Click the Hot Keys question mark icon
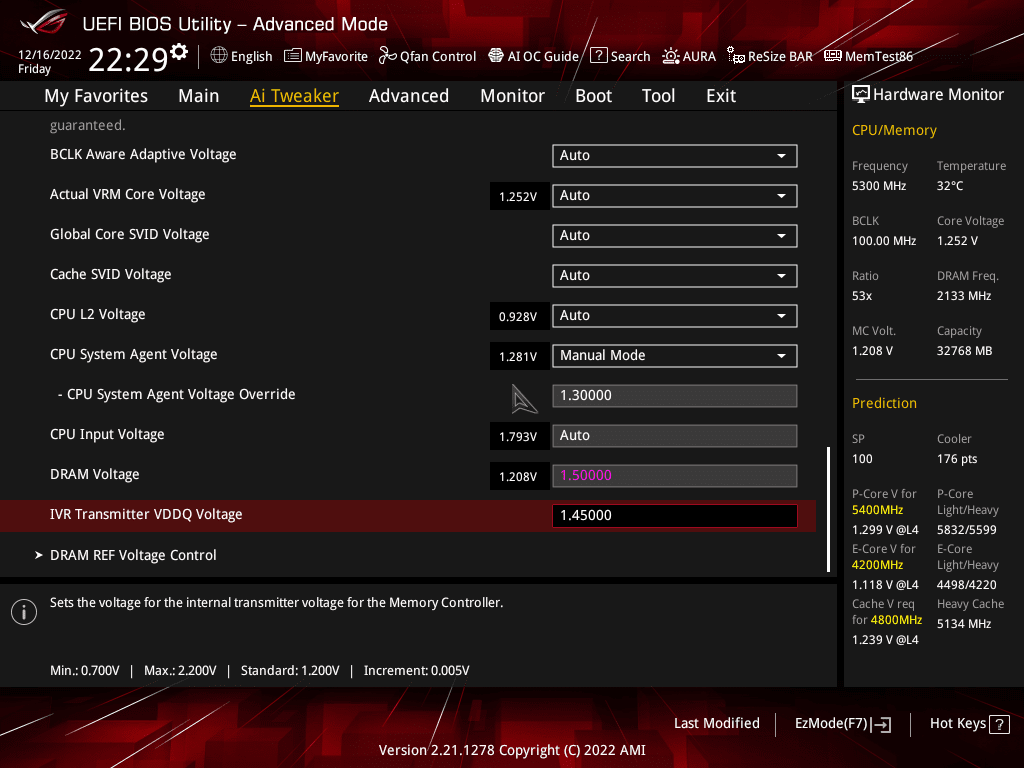 pos(999,724)
